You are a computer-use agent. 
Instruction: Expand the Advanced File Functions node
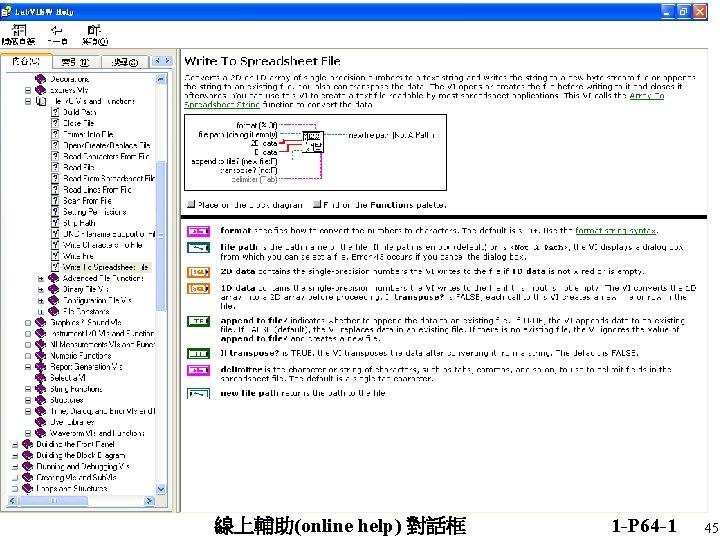tap(41, 278)
